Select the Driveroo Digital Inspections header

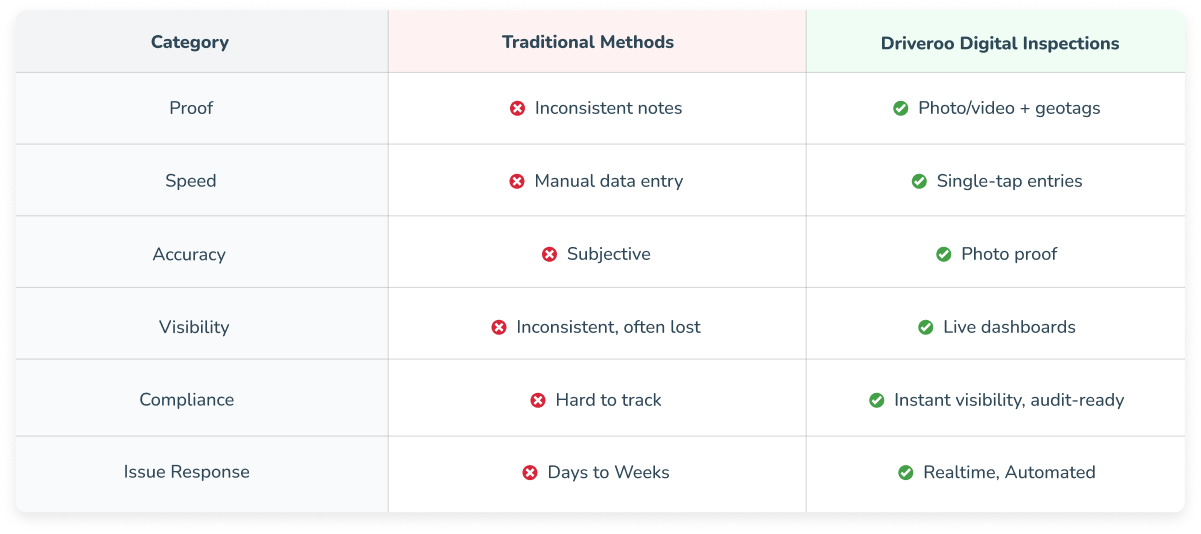tap(1000, 43)
